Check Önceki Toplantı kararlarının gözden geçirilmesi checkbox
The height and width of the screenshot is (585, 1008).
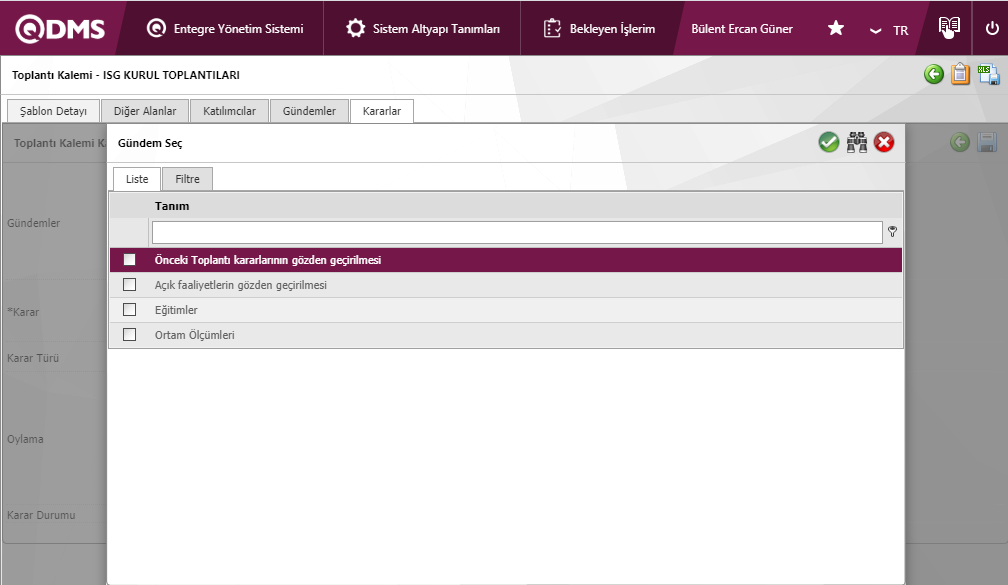[x=130, y=260]
